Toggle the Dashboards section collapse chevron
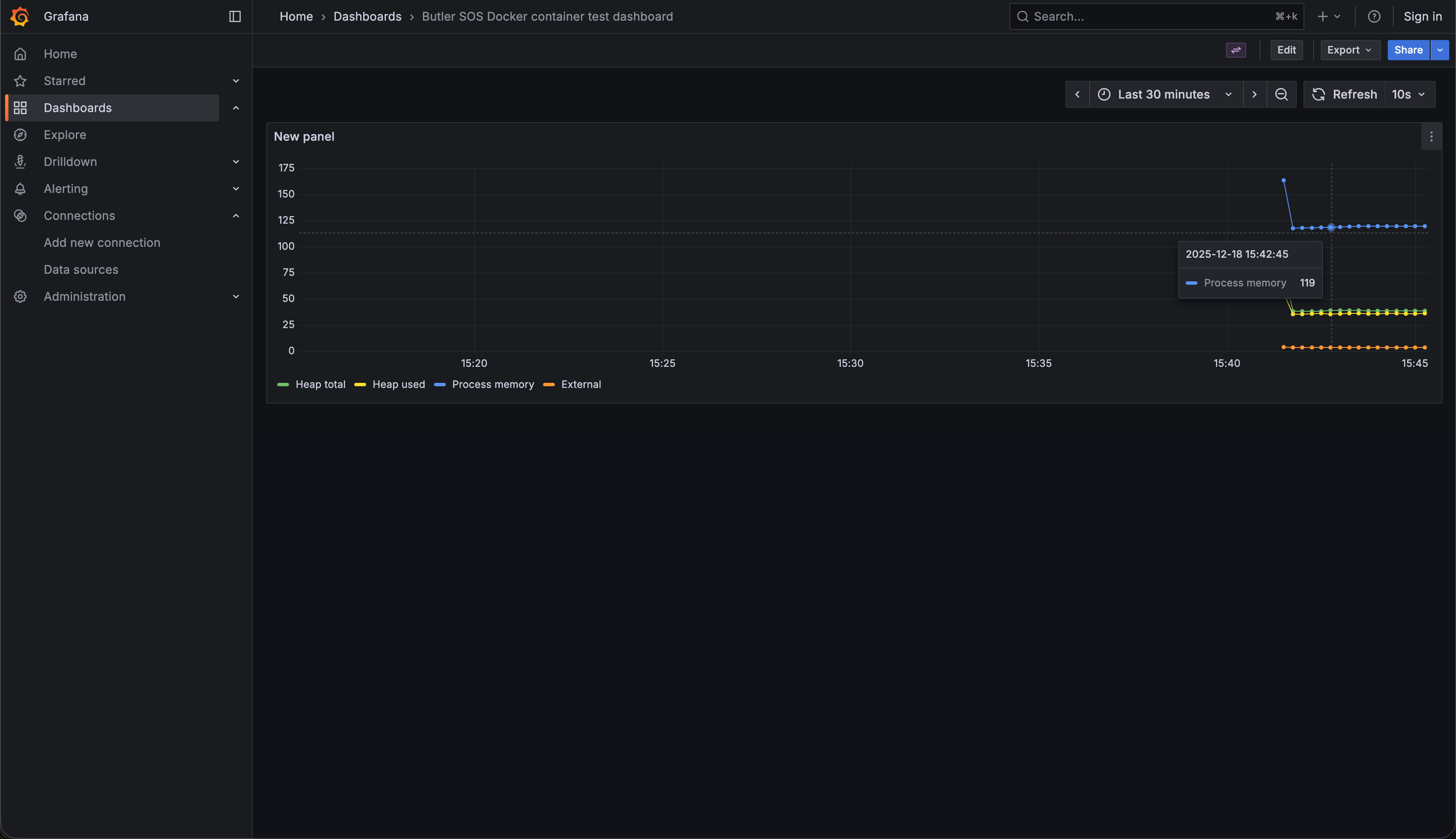 point(236,108)
